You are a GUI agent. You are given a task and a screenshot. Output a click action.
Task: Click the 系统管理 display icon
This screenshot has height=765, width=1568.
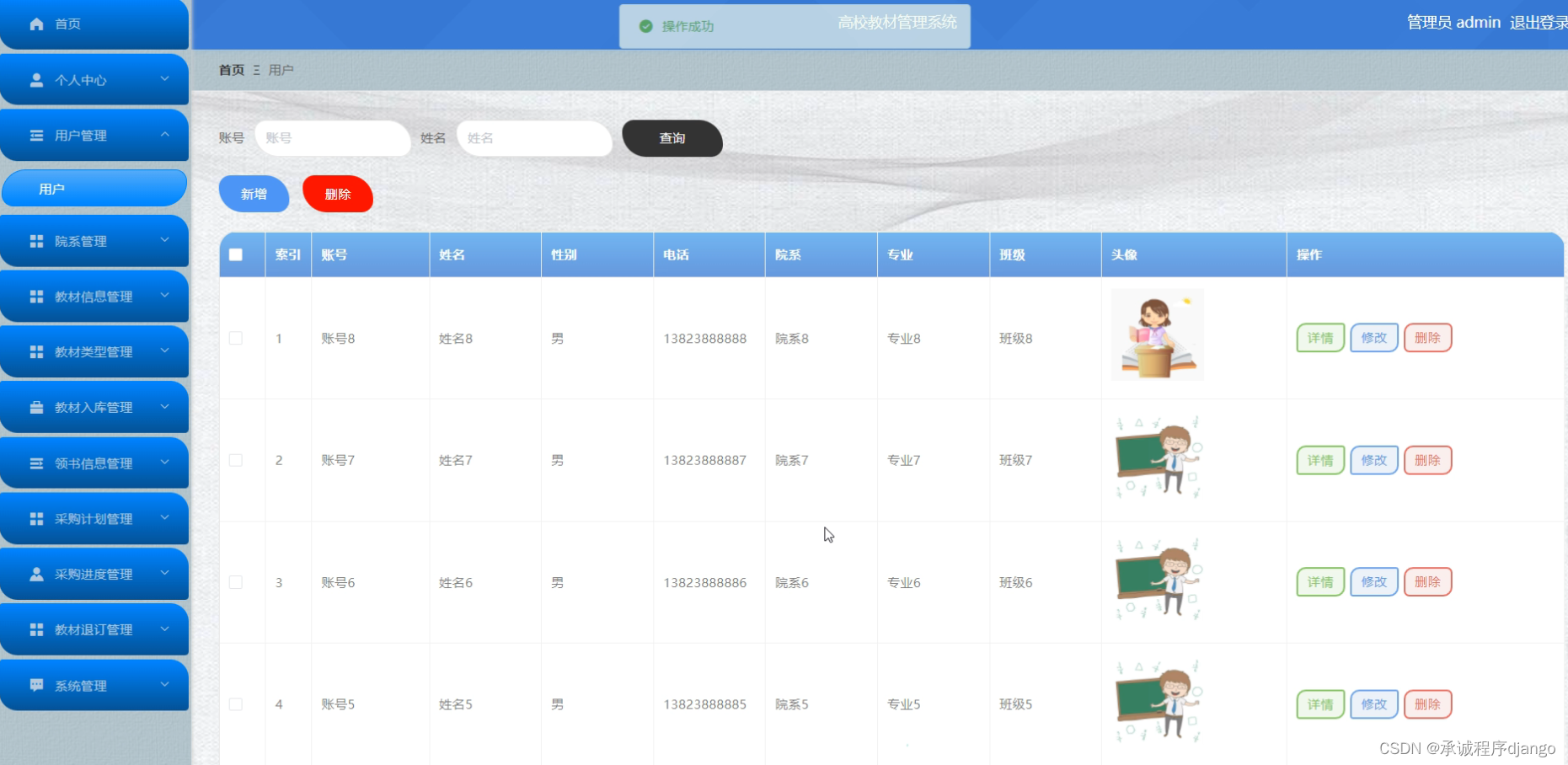point(36,685)
